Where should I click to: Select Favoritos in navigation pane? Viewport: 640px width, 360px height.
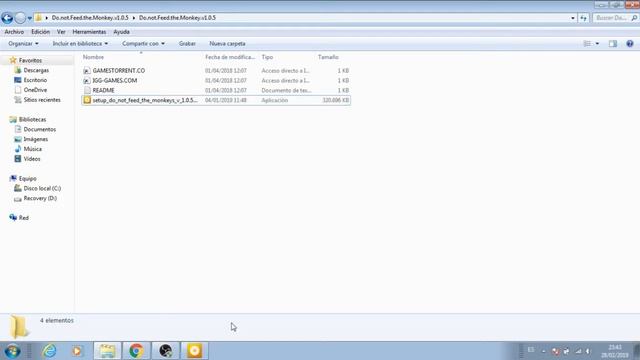(30, 60)
